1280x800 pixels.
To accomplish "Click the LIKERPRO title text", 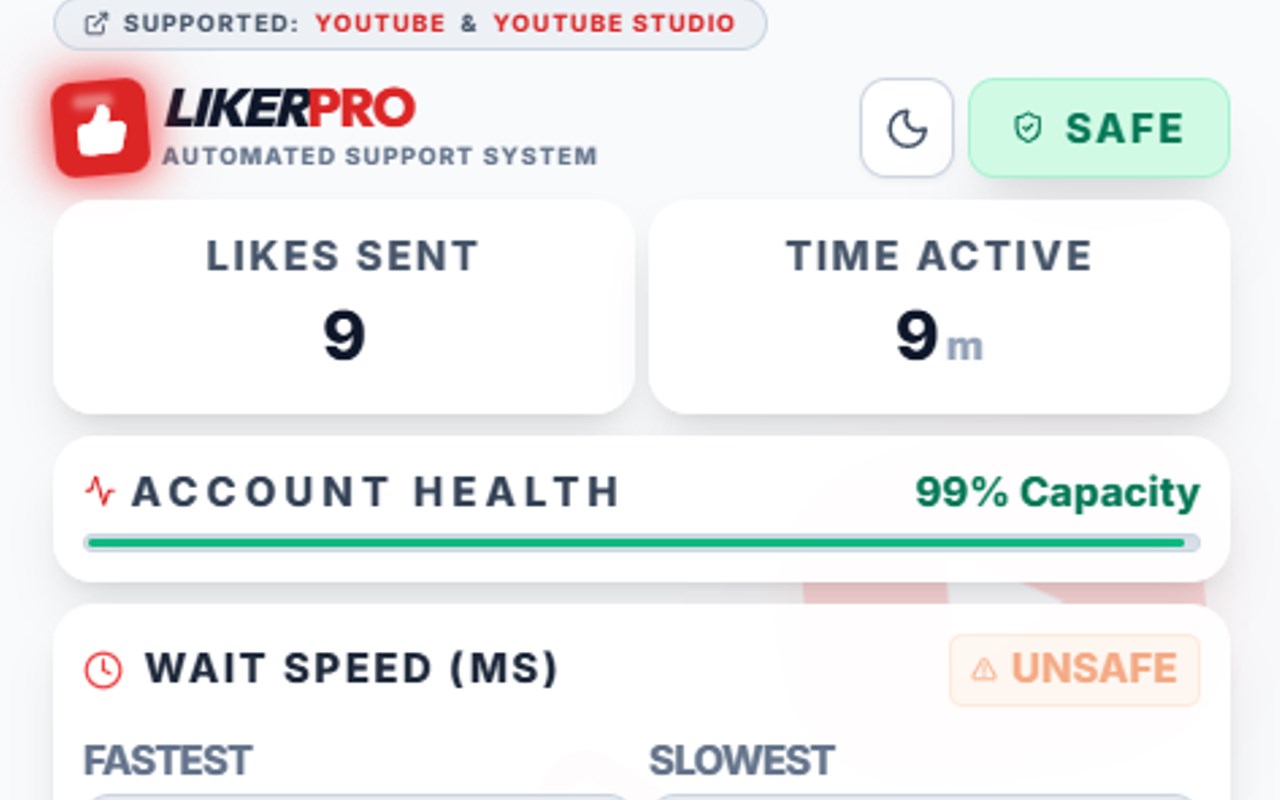I will [289, 108].
